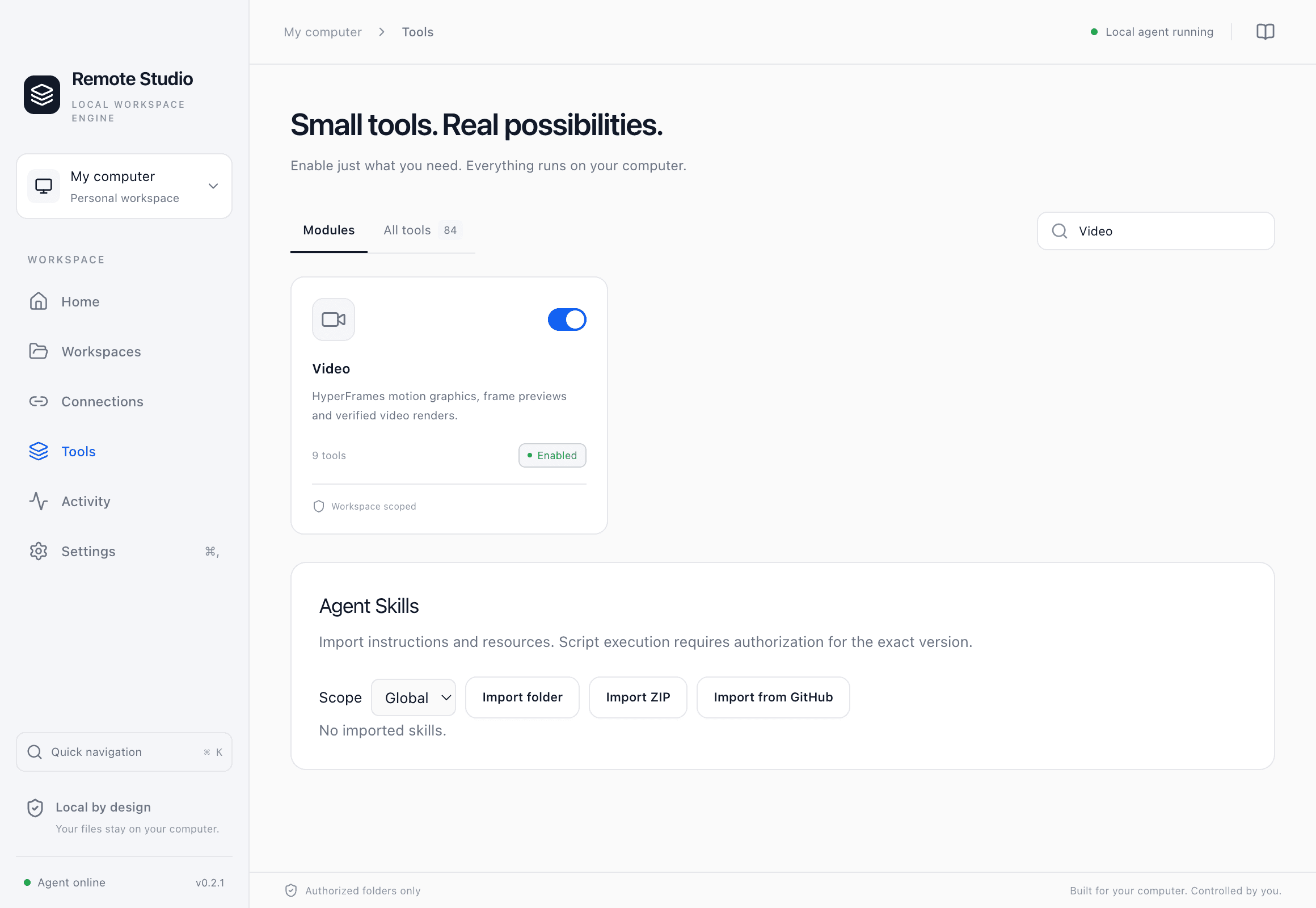Click the Remote Studio stacked-layers logo
The height and width of the screenshot is (908, 1316).
coord(42,94)
